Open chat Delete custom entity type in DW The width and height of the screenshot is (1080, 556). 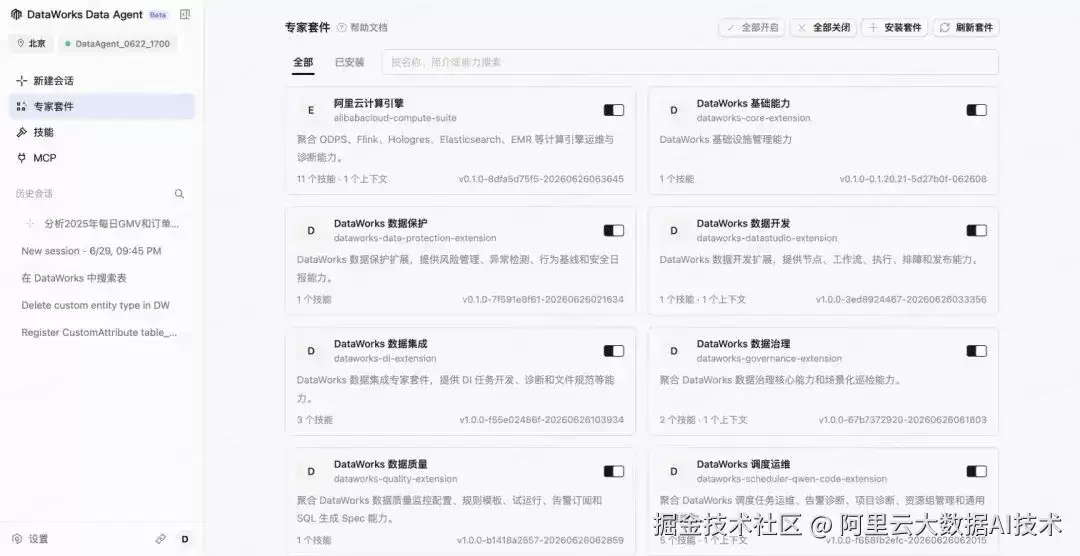(102, 305)
